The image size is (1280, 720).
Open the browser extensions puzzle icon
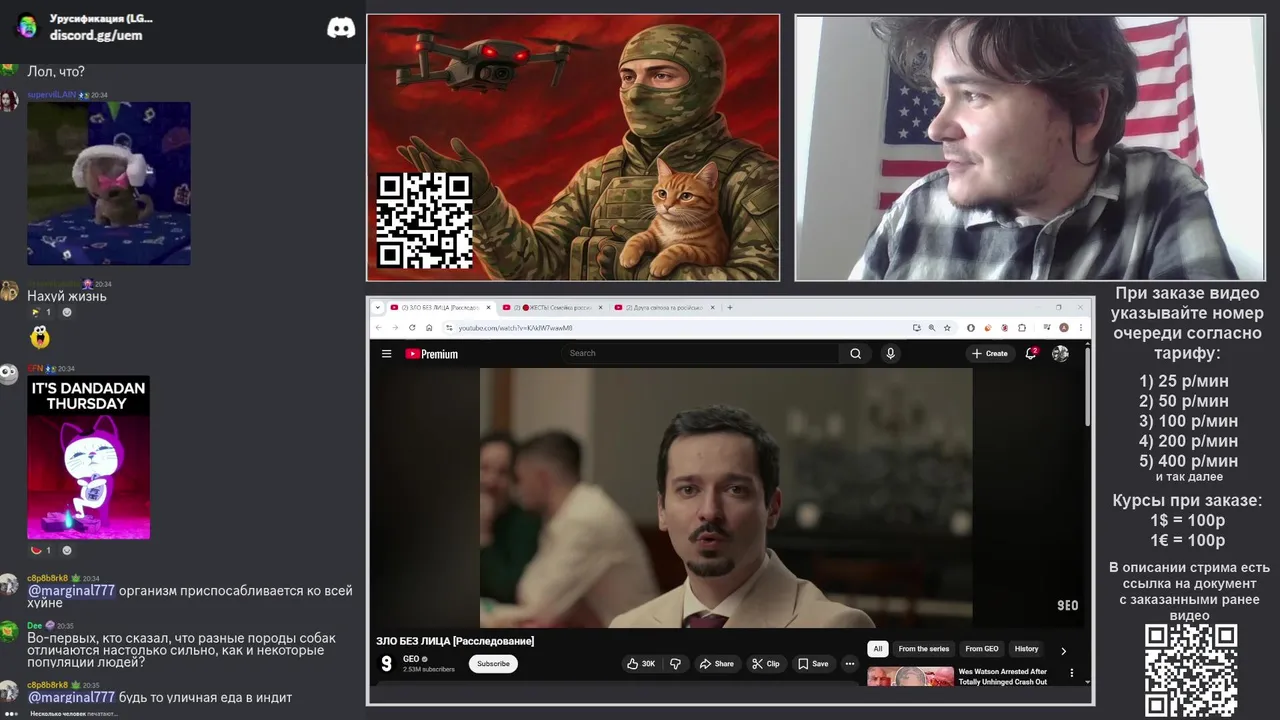click(1022, 327)
